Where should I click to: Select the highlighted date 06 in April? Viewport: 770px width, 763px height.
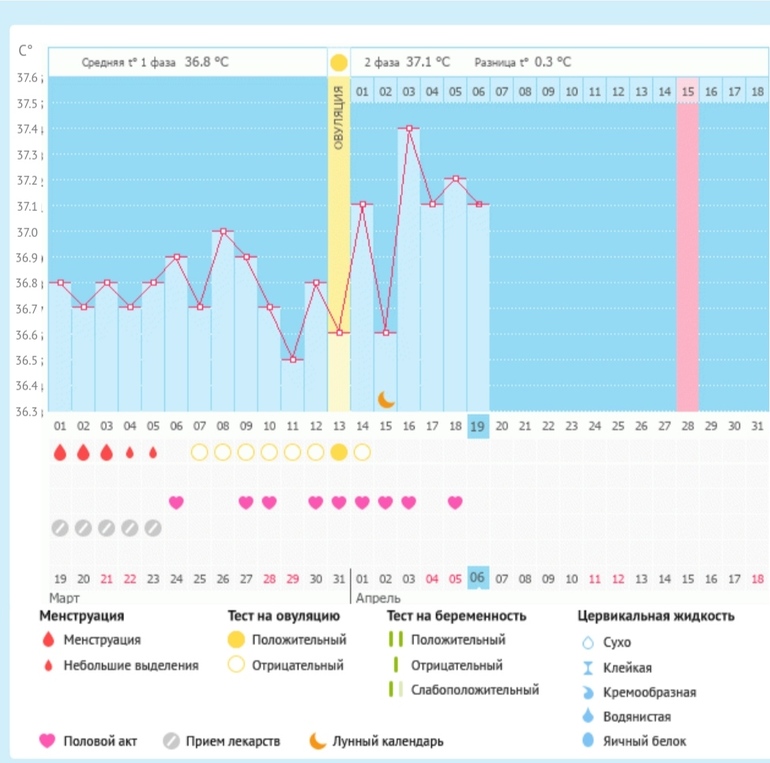pyautogui.click(x=478, y=578)
